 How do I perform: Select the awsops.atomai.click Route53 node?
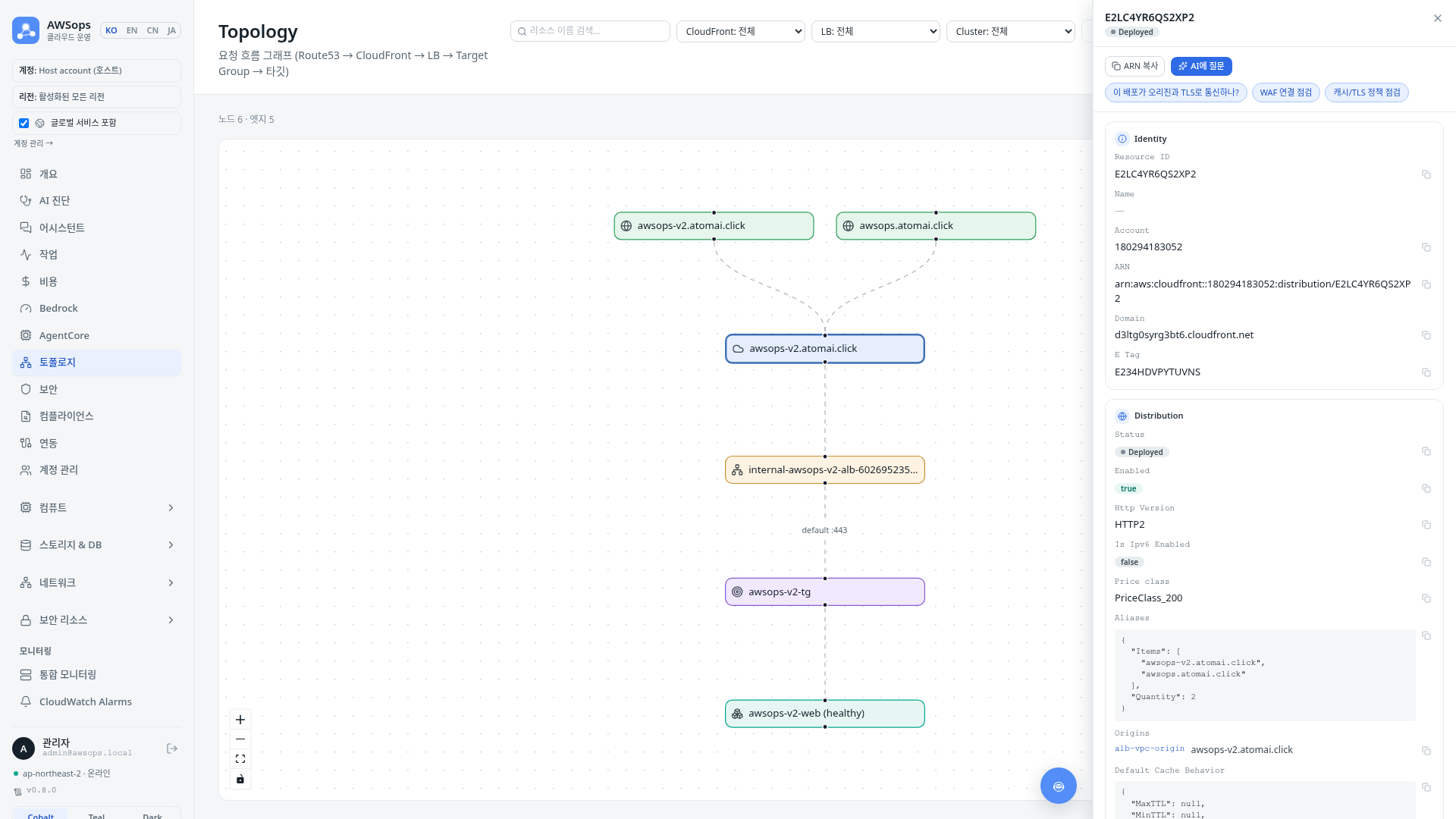[936, 226]
